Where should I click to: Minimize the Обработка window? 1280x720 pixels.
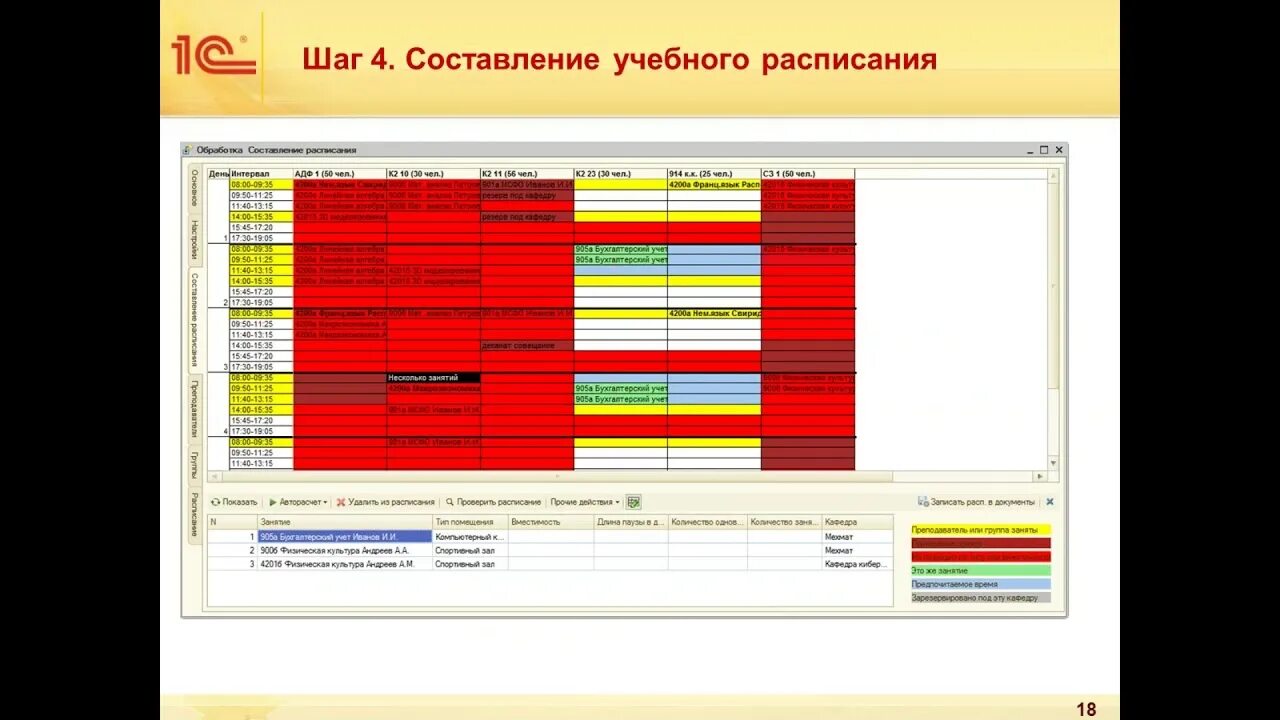tap(1030, 150)
